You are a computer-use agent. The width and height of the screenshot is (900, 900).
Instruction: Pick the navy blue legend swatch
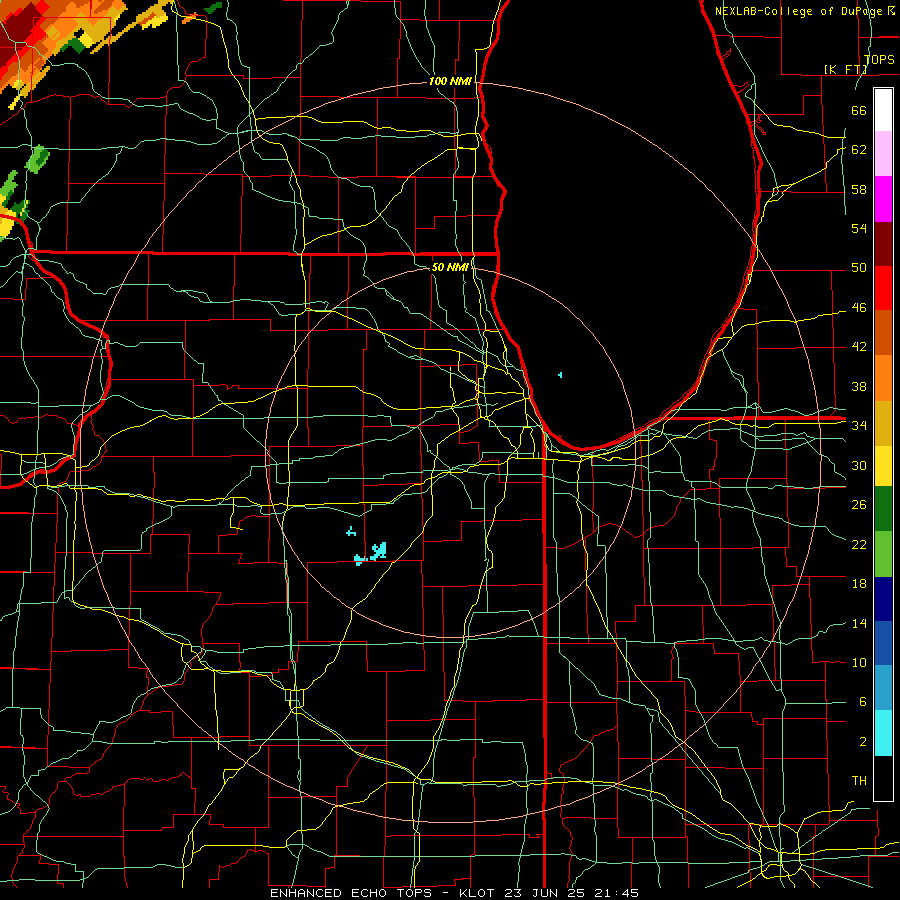click(x=883, y=599)
